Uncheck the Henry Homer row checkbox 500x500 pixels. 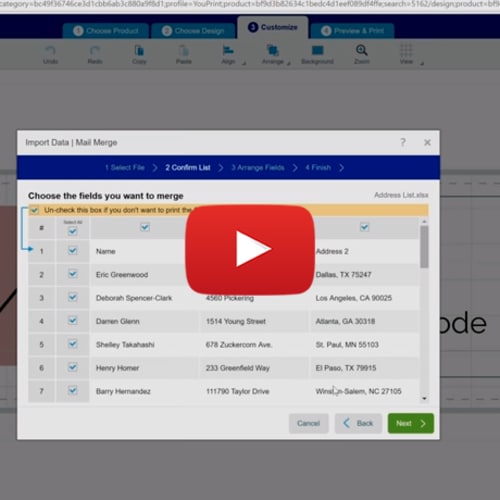click(72, 367)
